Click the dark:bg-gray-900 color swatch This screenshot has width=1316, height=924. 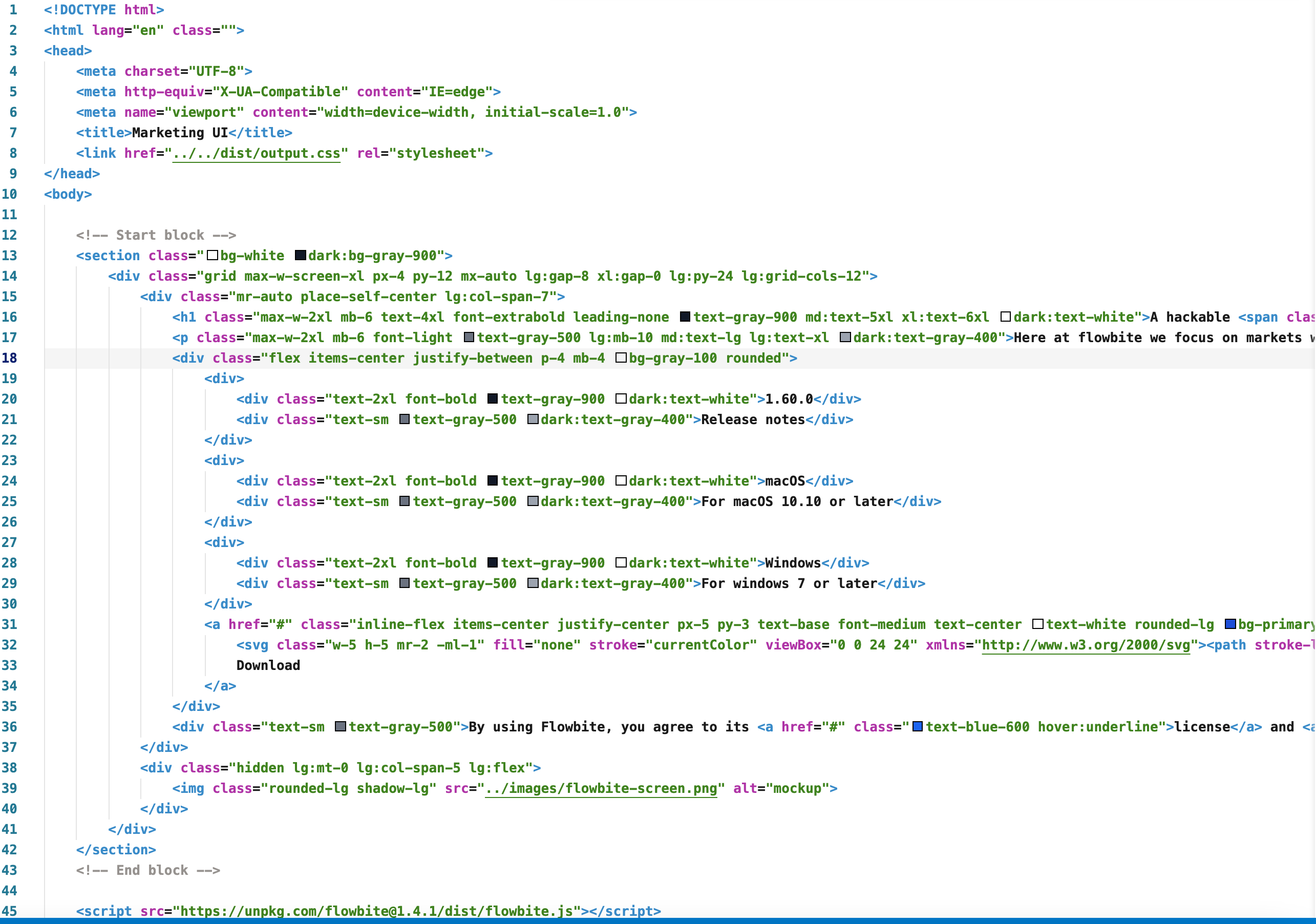tap(301, 256)
